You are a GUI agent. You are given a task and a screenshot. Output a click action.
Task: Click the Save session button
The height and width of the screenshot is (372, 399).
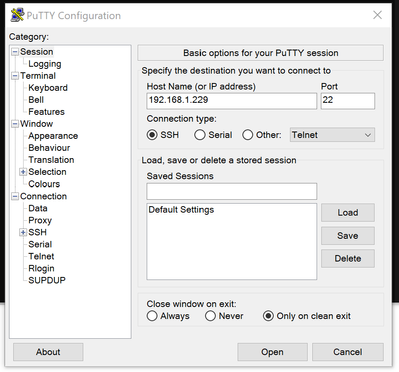[348, 236]
